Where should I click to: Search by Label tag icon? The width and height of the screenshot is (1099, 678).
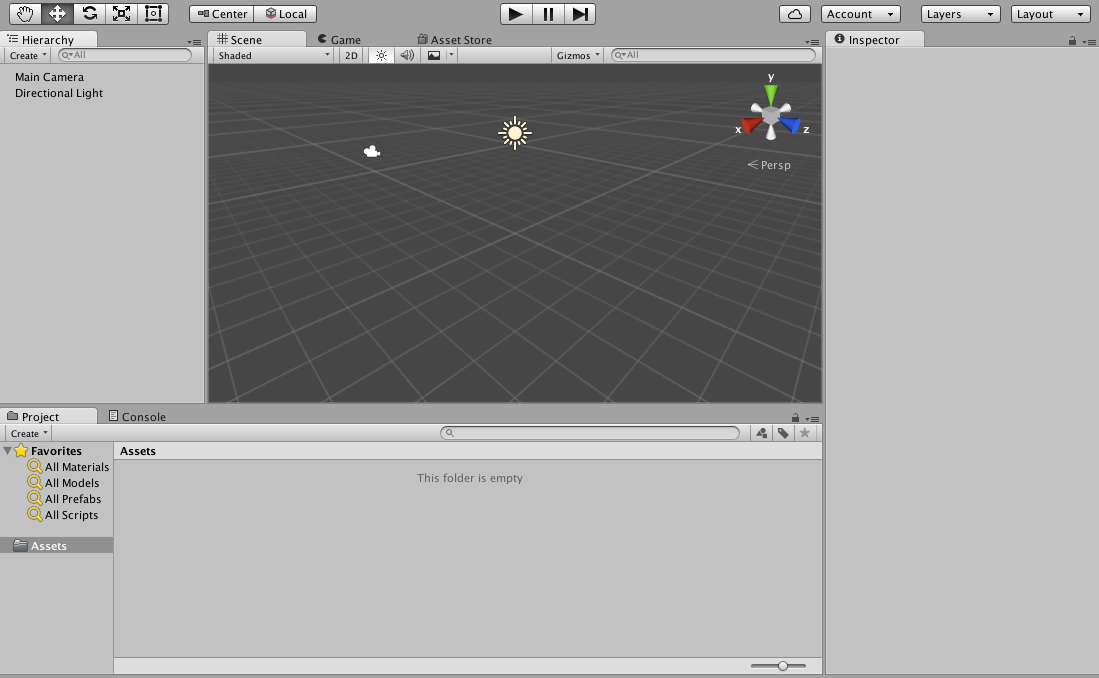pyautogui.click(x=783, y=433)
